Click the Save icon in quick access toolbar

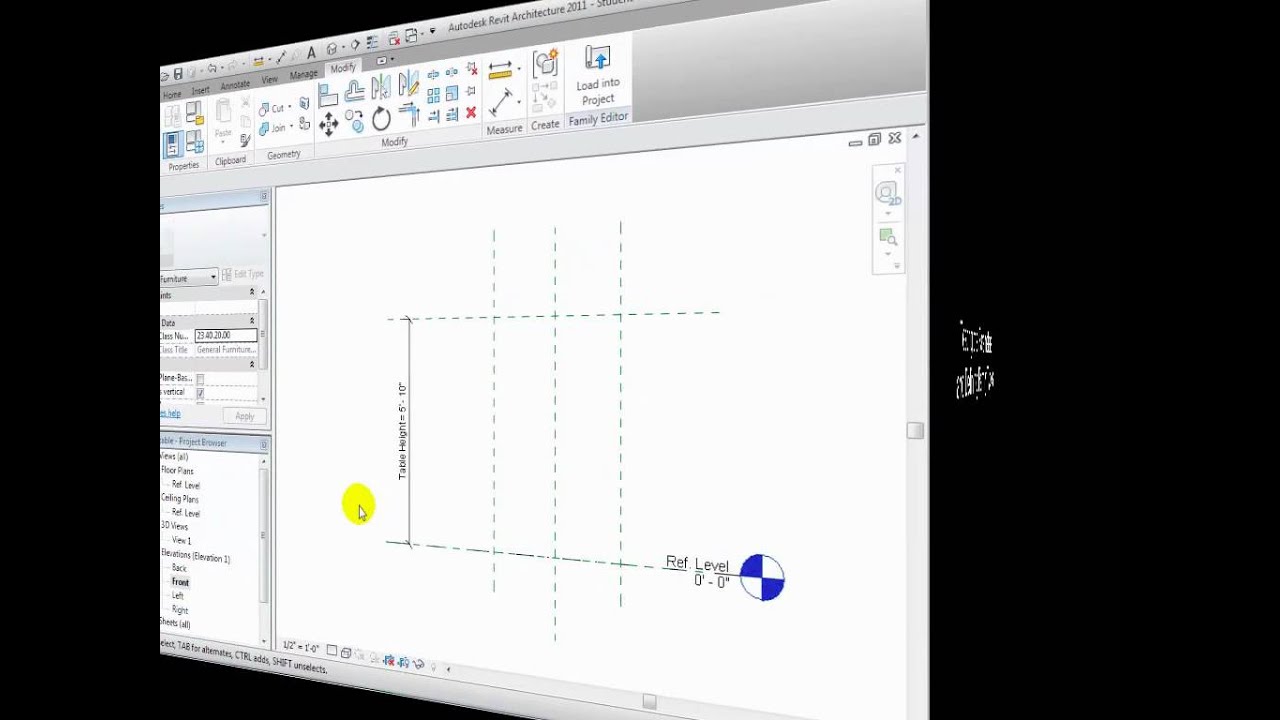pos(178,74)
